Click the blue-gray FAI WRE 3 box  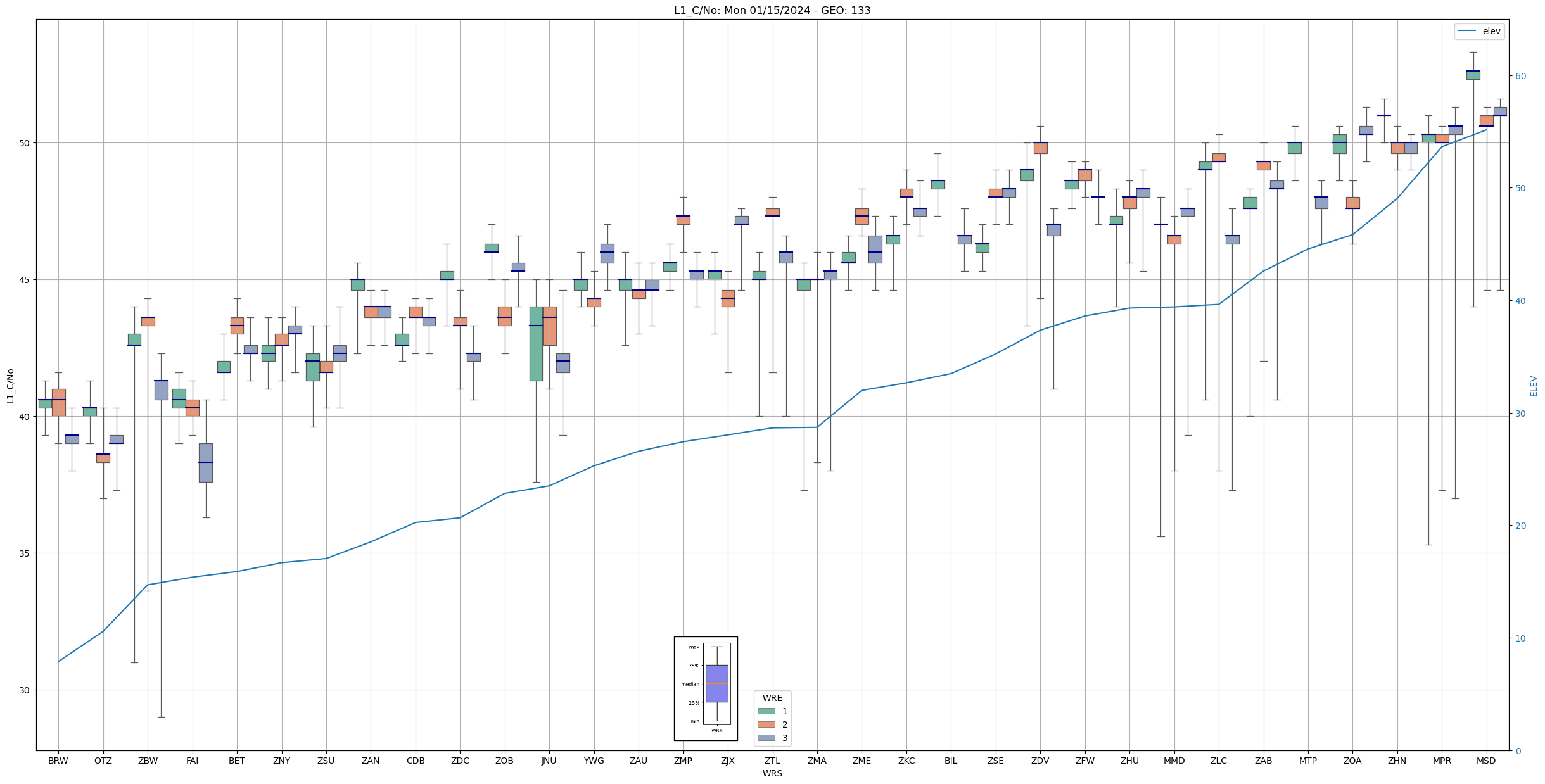[206, 462]
